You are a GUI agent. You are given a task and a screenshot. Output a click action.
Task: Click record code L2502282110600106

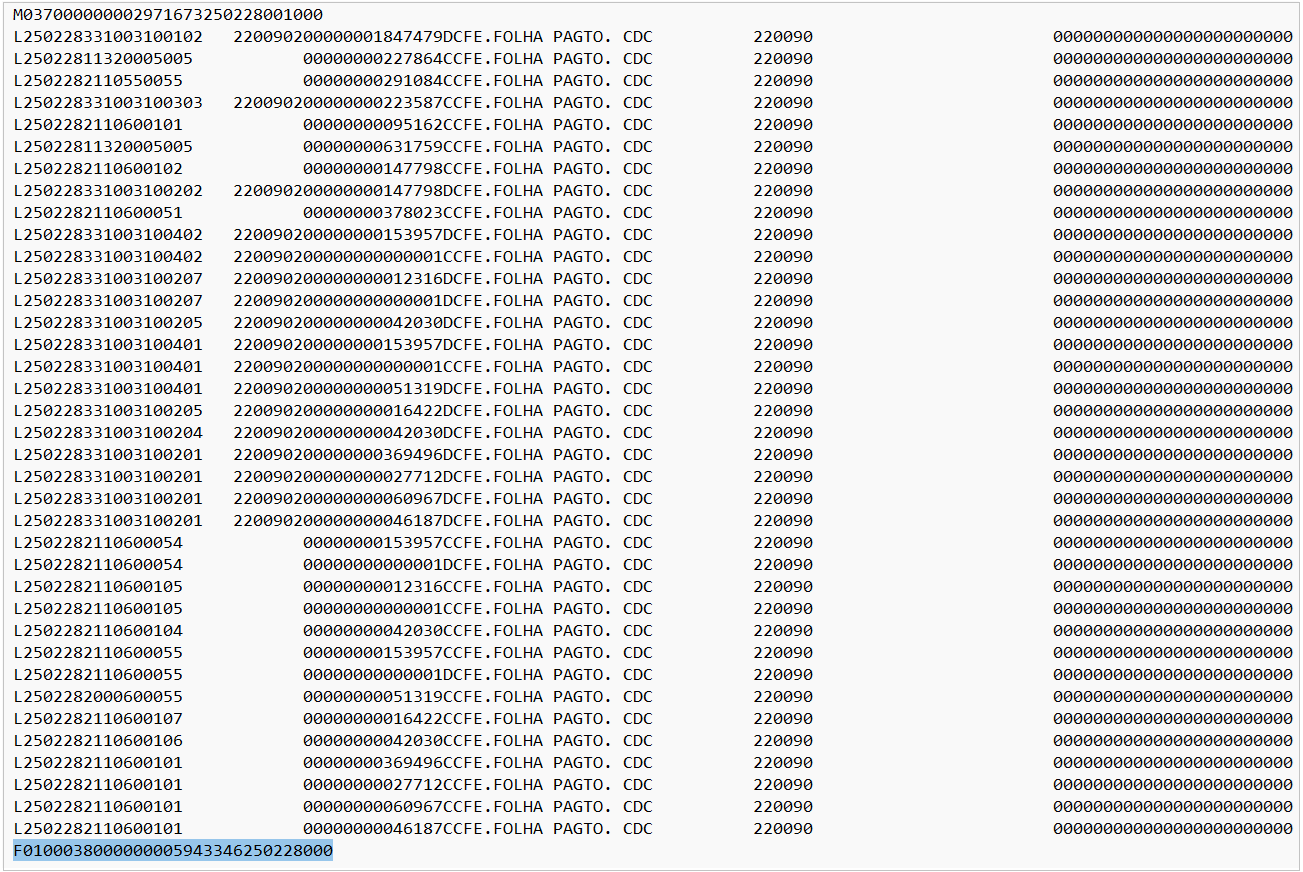(98, 741)
